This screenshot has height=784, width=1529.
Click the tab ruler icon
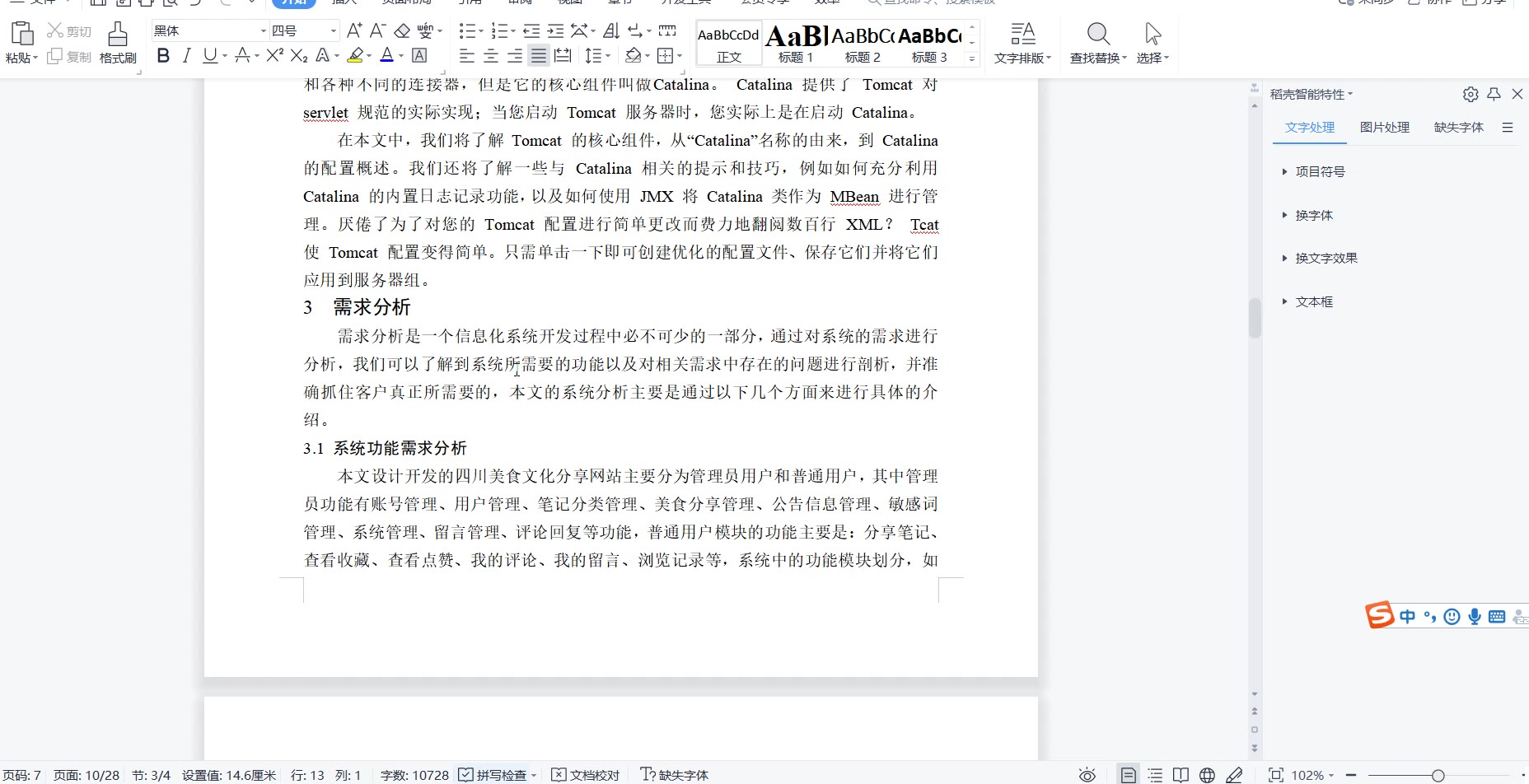tap(667, 31)
